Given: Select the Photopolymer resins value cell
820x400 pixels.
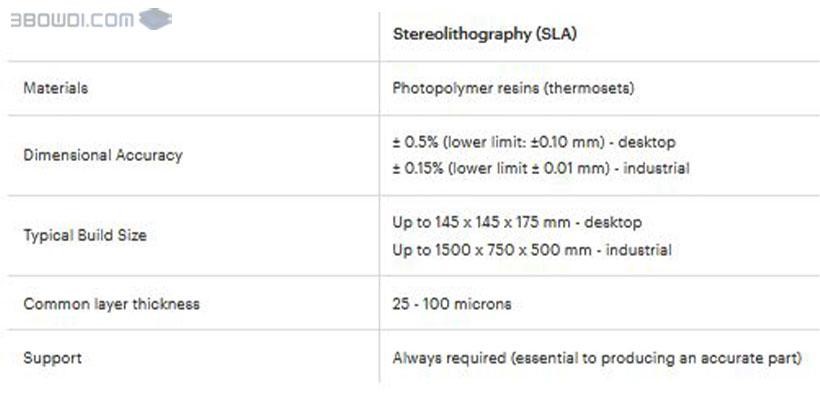Looking at the screenshot, I should click(x=513, y=88).
